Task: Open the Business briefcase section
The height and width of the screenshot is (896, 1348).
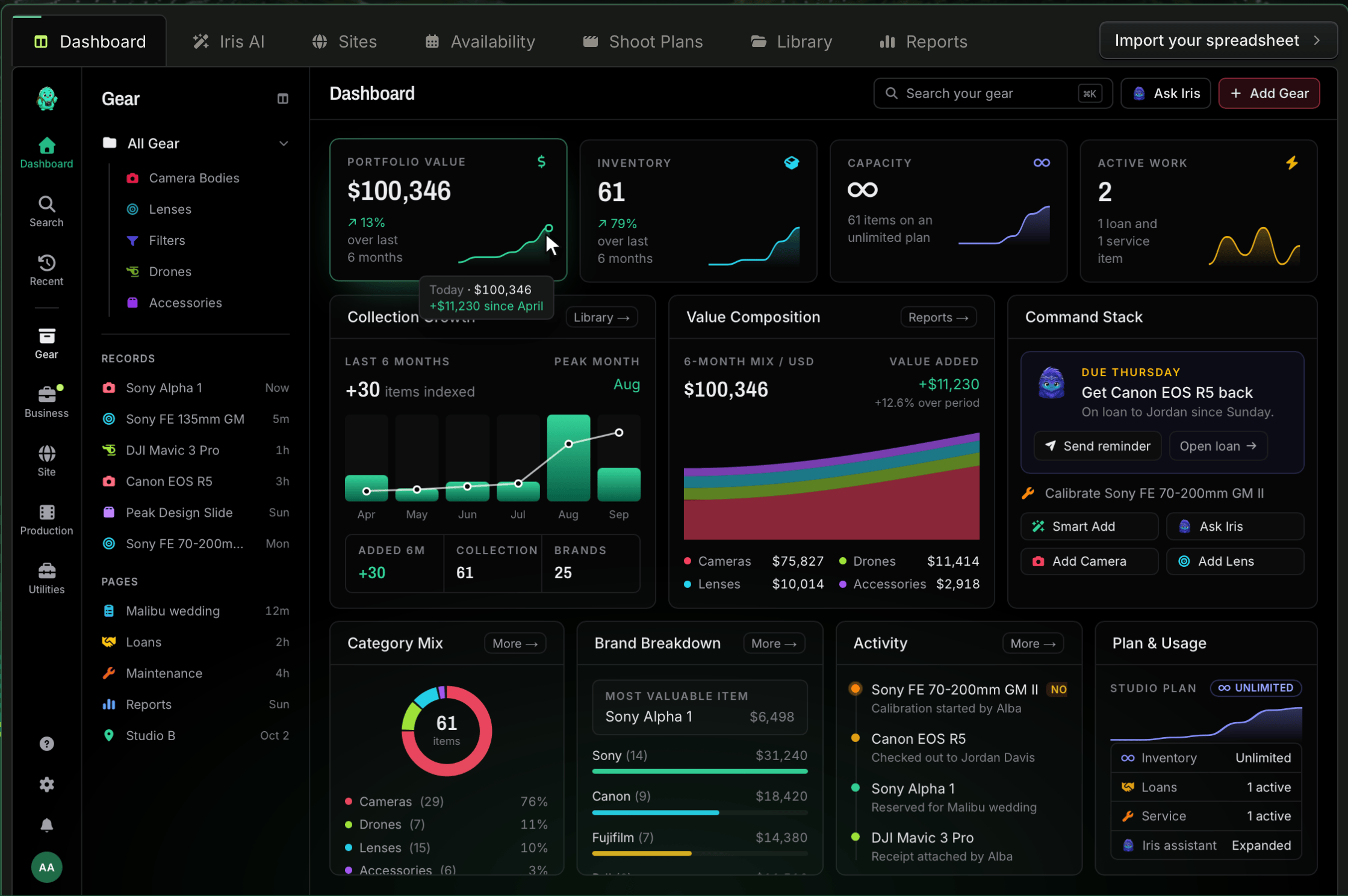Action: pos(46,402)
